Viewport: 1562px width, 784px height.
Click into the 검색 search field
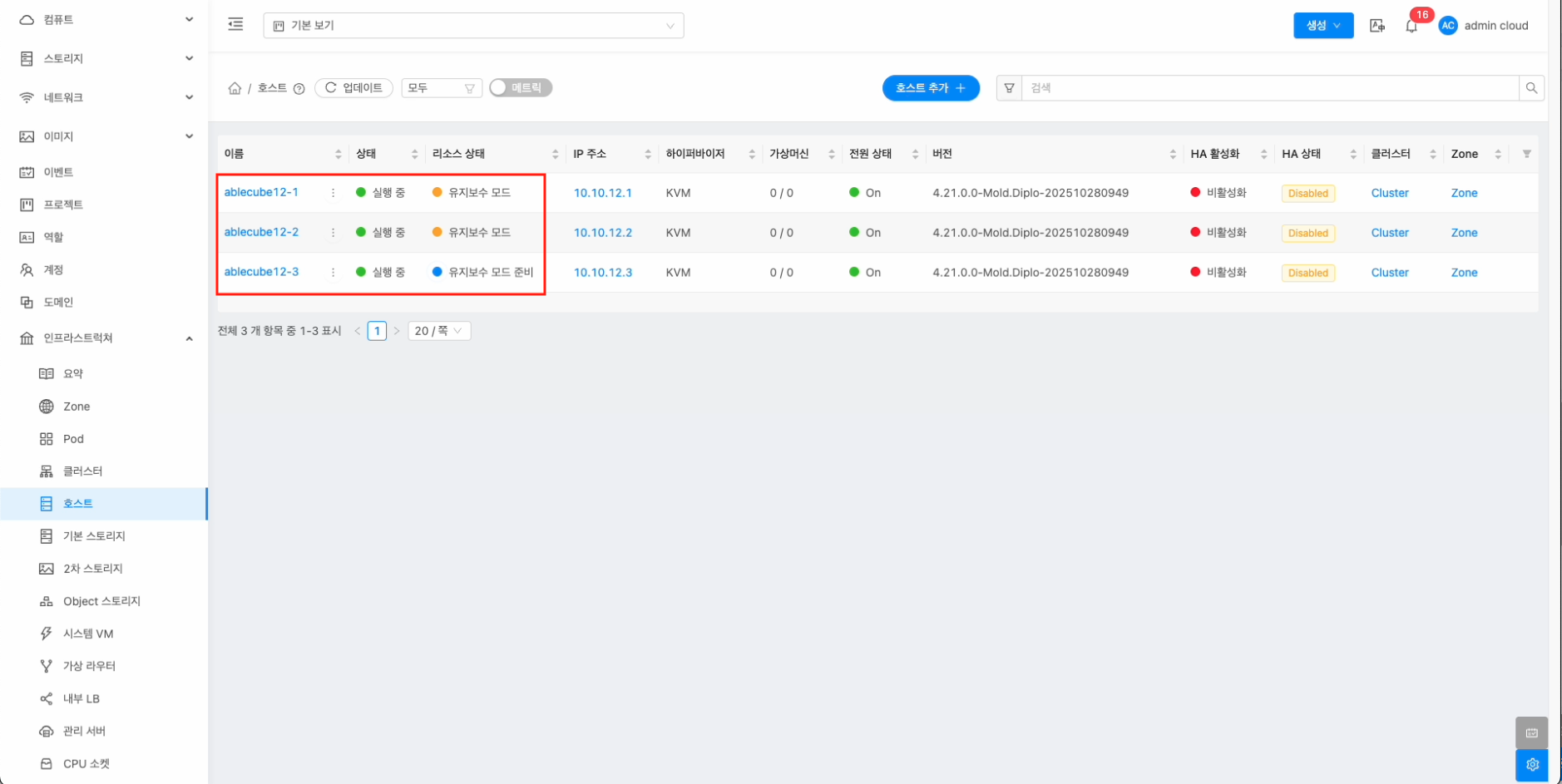click(1268, 88)
